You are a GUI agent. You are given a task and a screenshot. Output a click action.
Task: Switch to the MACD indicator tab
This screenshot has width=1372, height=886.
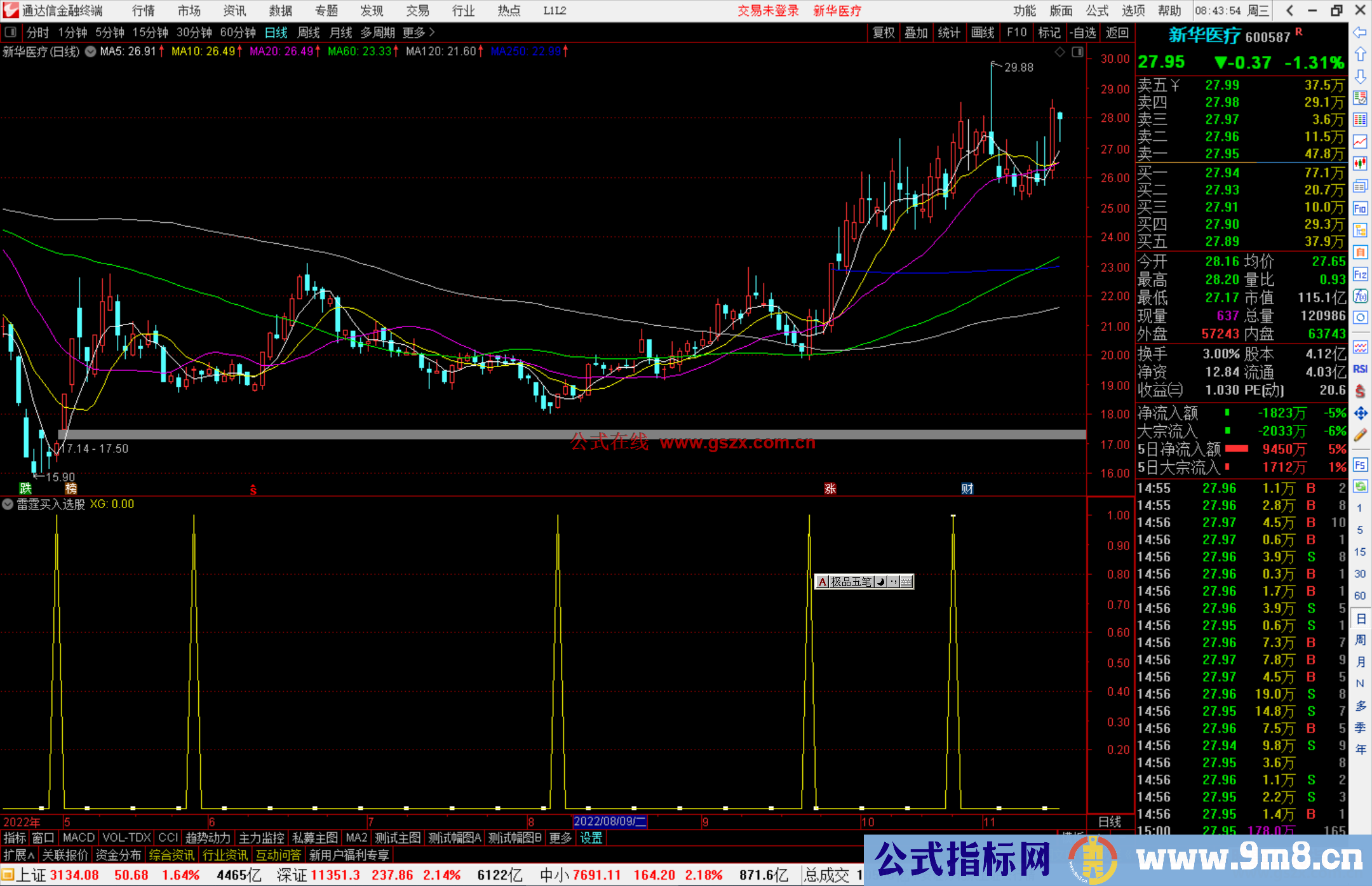[x=79, y=838]
